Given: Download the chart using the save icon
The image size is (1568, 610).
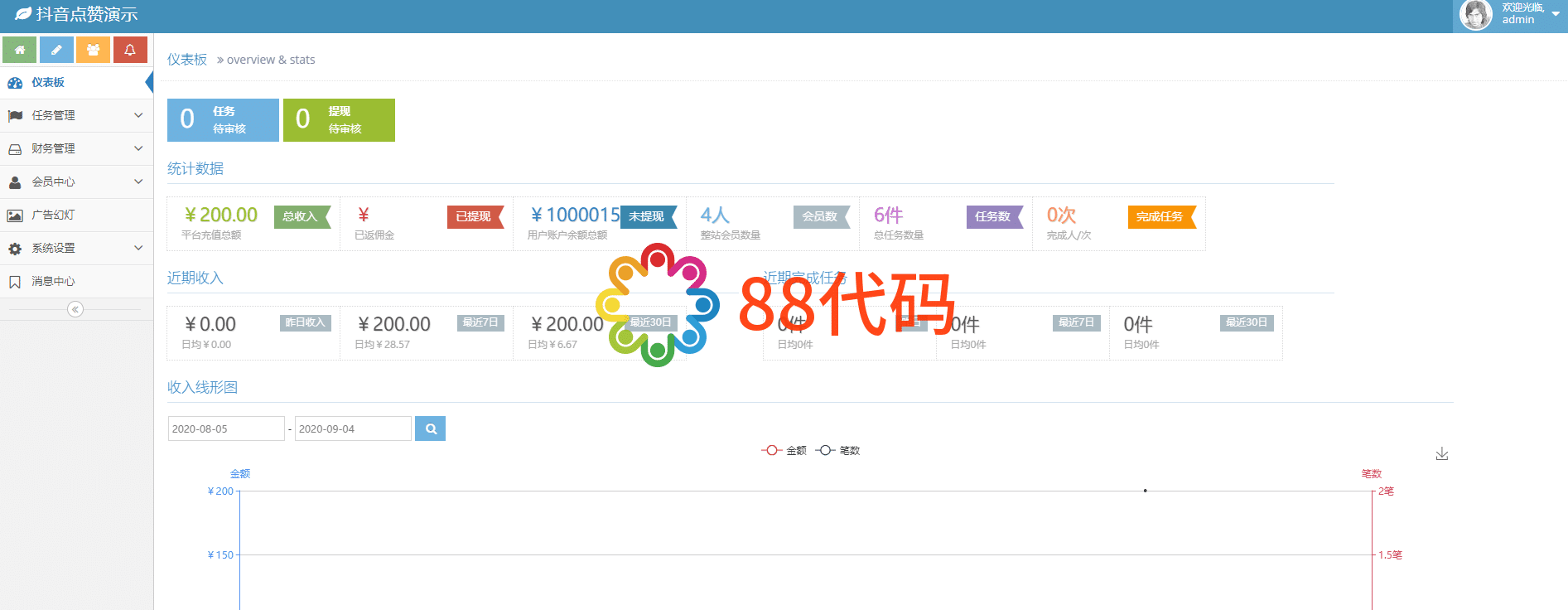Looking at the screenshot, I should tap(1442, 453).
